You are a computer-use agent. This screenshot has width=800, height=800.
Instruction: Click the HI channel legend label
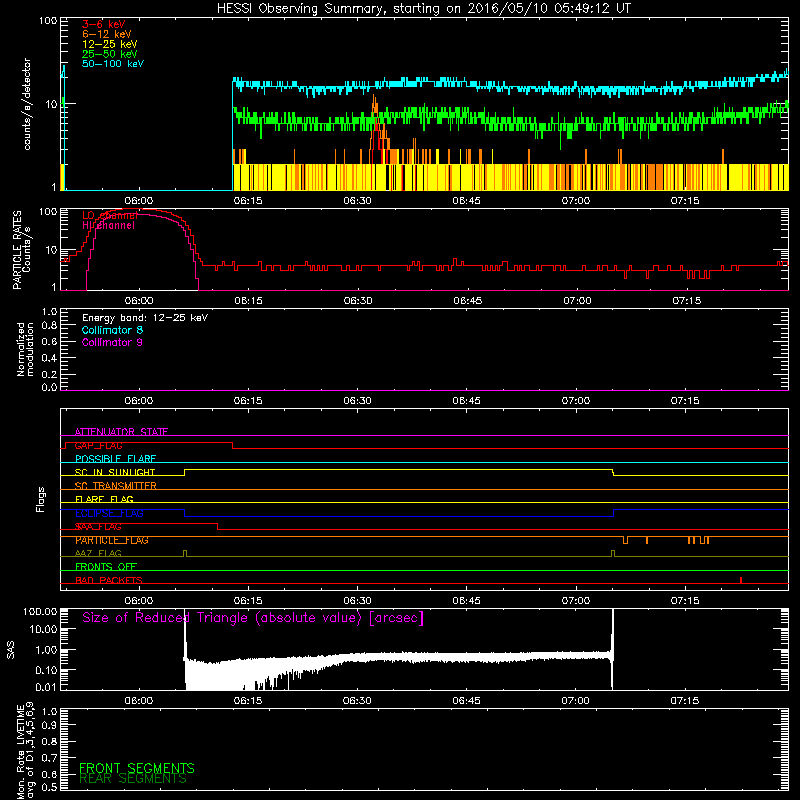tap(108, 226)
